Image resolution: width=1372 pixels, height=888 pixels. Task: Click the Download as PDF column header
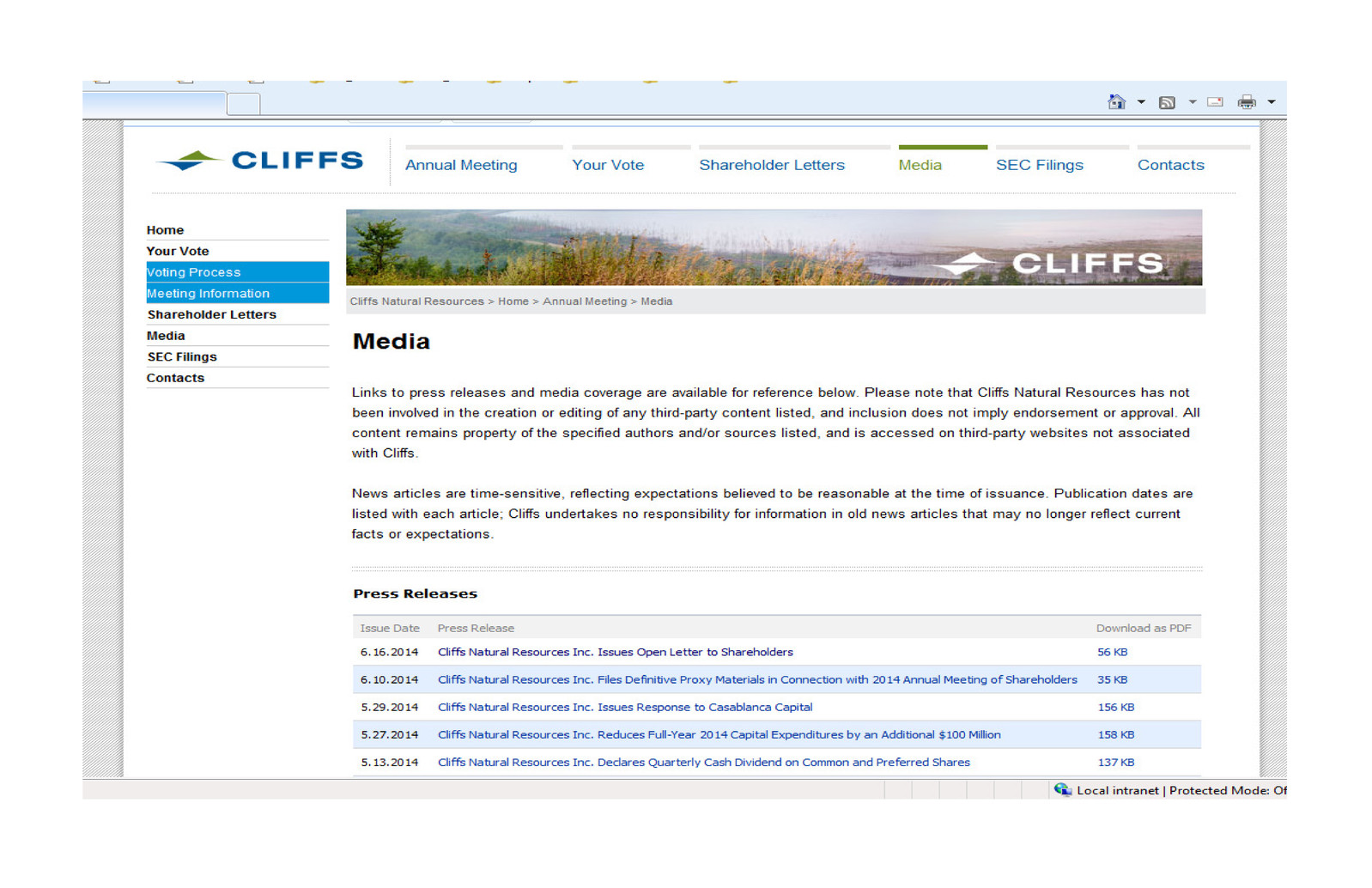pos(1144,628)
